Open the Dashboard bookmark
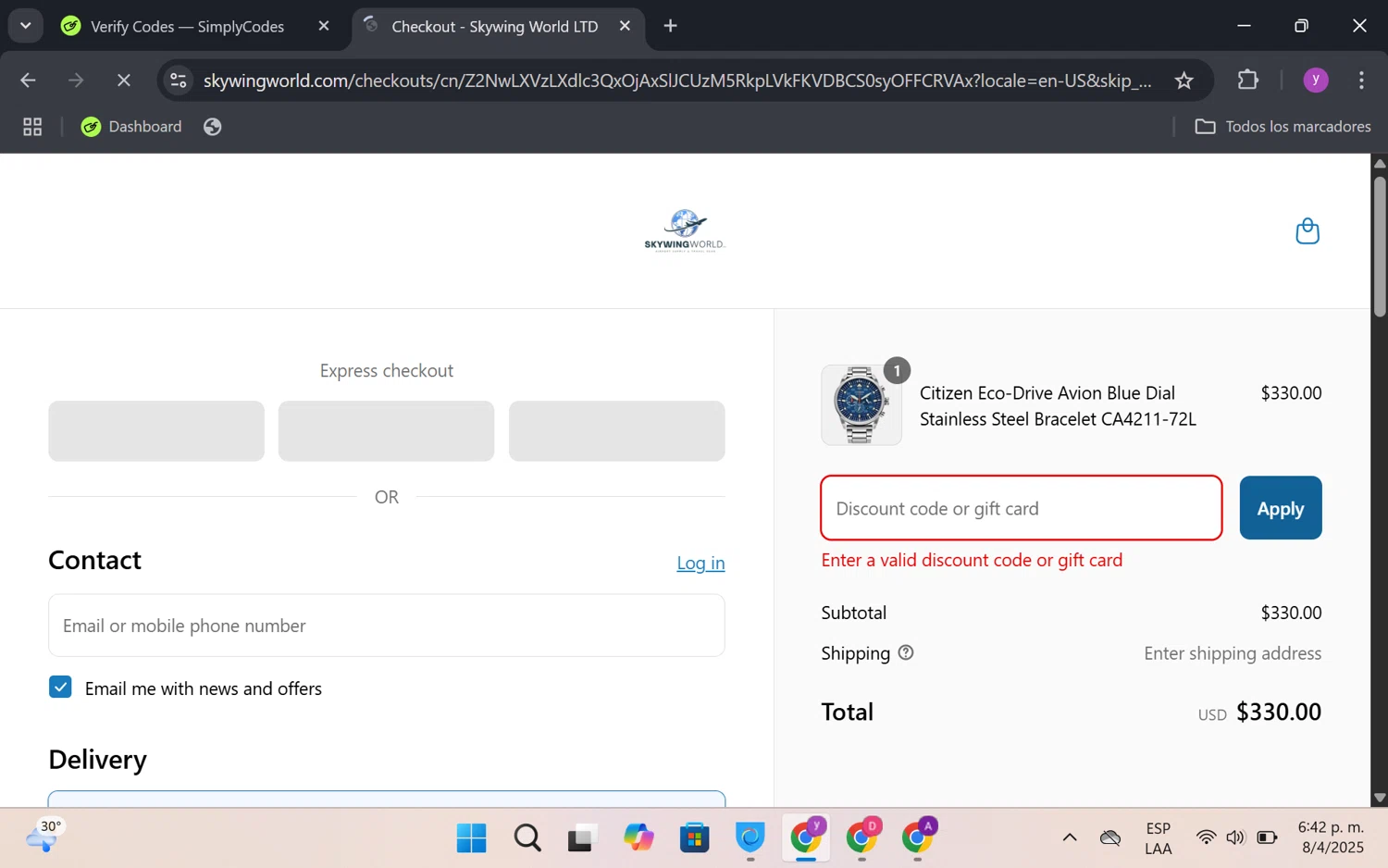Viewport: 1388px width, 868px height. [131, 127]
